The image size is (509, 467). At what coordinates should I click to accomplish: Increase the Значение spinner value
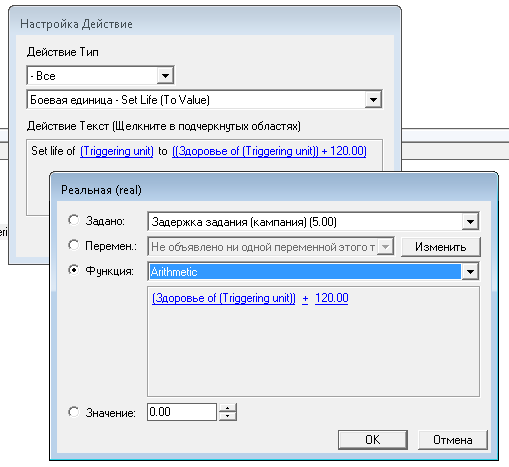click(228, 408)
